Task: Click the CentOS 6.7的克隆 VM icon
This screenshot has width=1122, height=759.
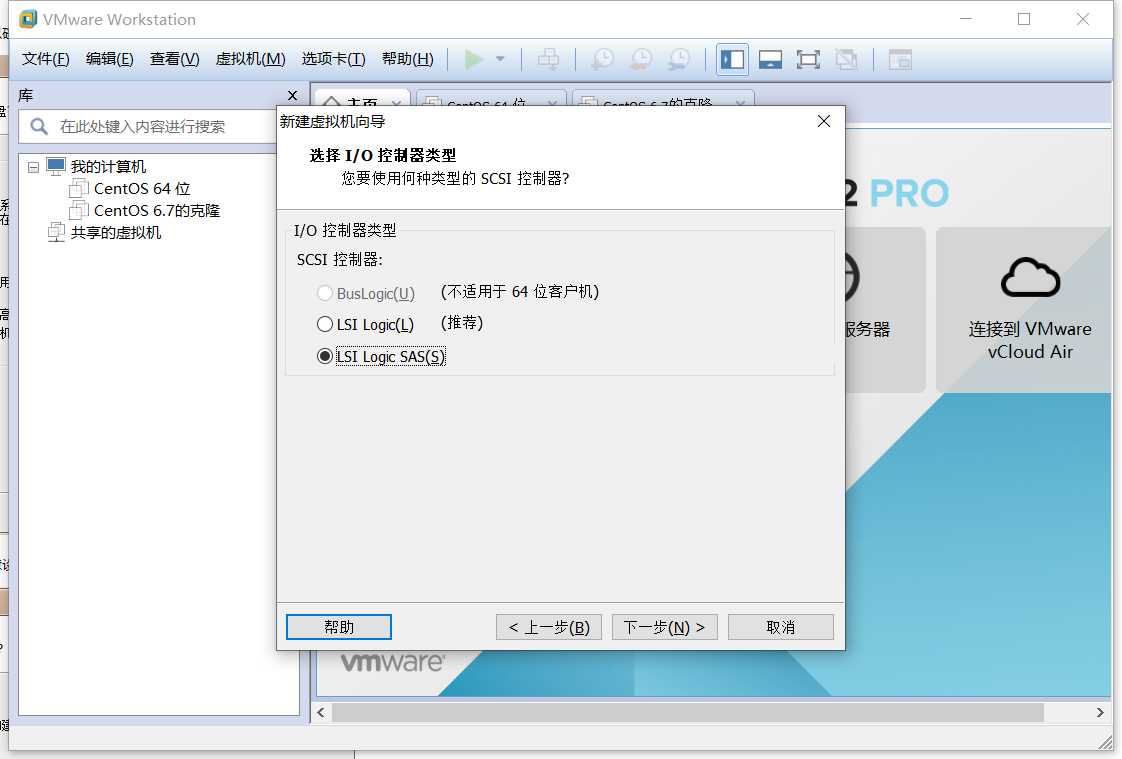Action: click(x=79, y=211)
